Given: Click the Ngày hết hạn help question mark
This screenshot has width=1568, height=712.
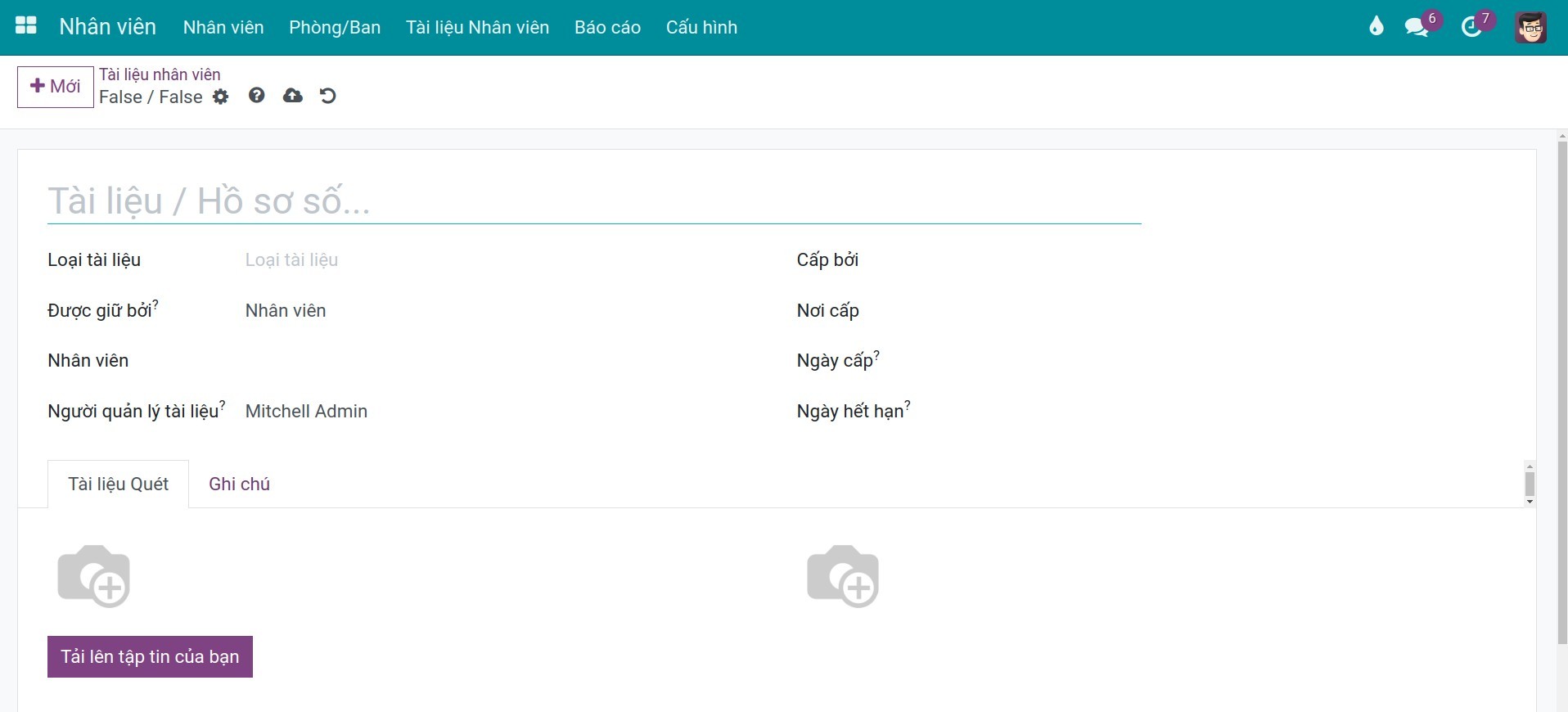Looking at the screenshot, I should click(908, 404).
